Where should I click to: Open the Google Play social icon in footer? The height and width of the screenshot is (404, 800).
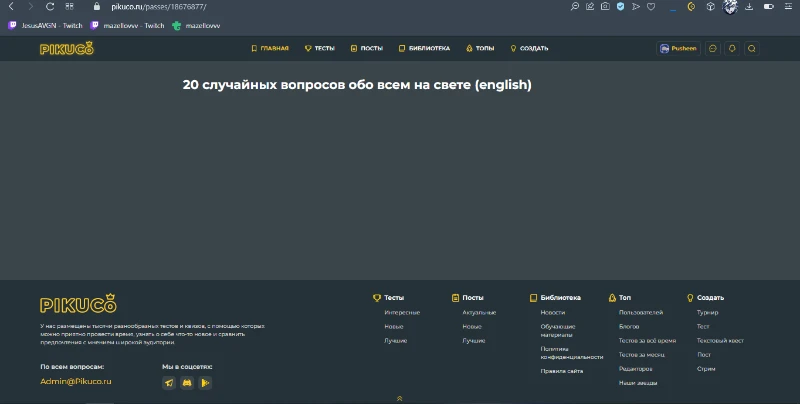pyautogui.click(x=205, y=383)
